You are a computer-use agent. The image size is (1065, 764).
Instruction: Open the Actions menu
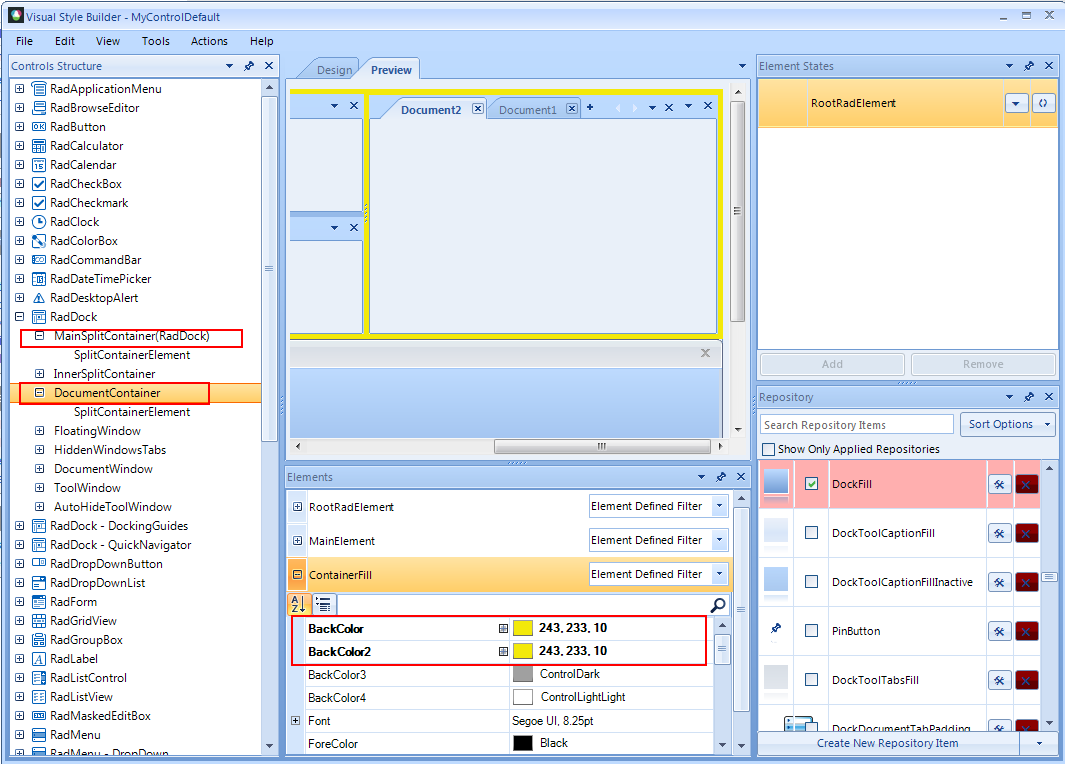209,41
